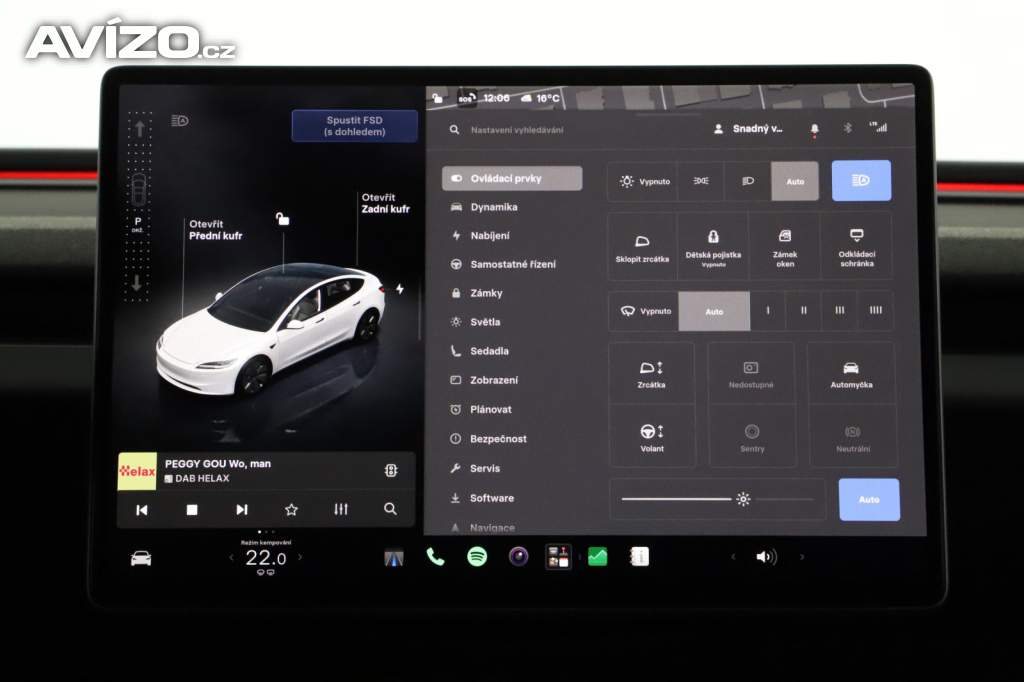Open the audio equalizer settings icon
Screen dimensions: 1024x682
341,509
